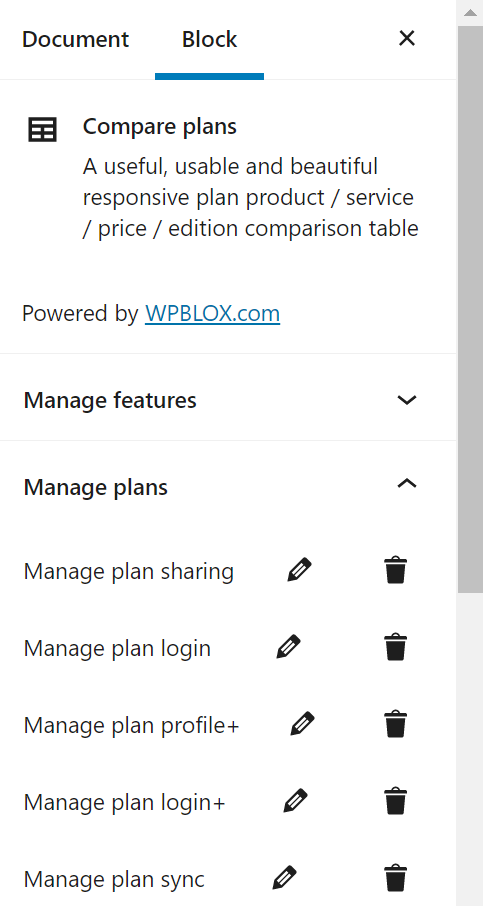This screenshot has height=906, width=483.
Task: Edit the Manage plan profile+ entry
Action: coord(302,724)
